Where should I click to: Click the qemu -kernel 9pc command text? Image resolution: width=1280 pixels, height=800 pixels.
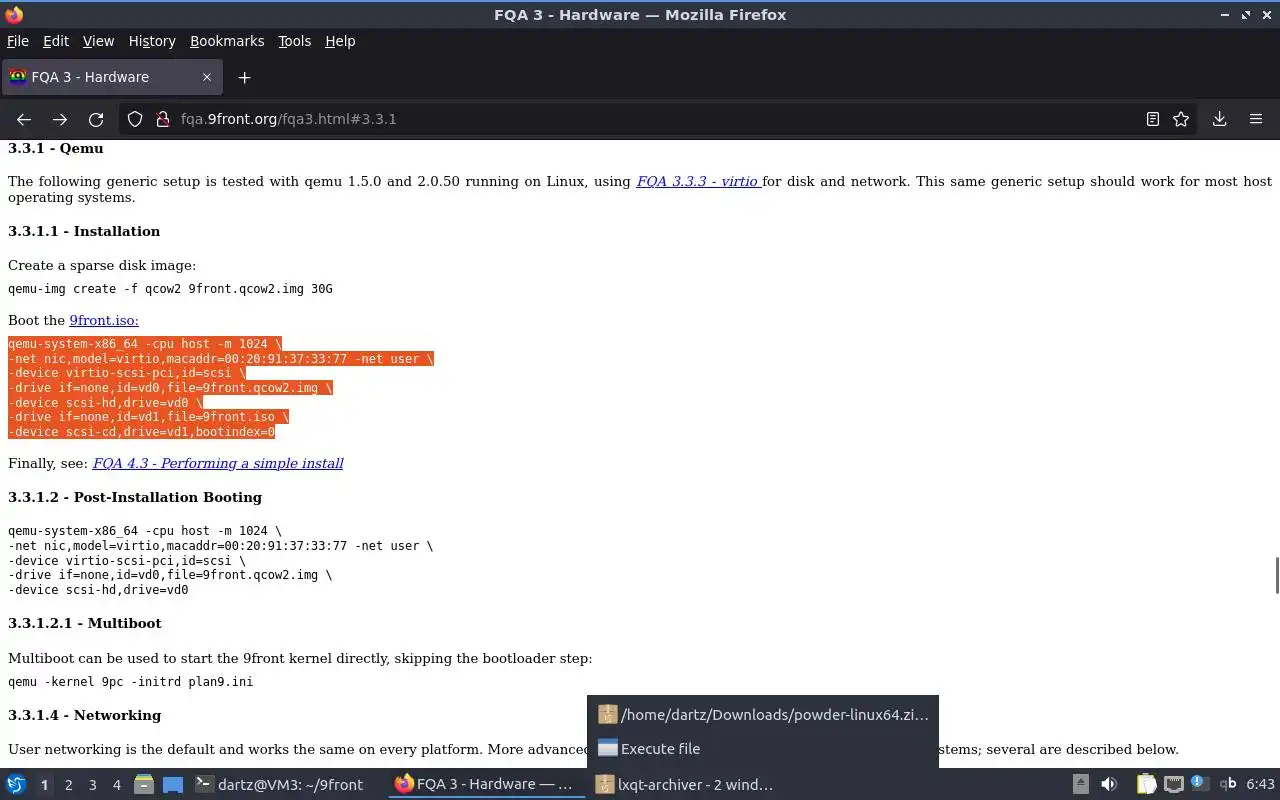[131, 682]
